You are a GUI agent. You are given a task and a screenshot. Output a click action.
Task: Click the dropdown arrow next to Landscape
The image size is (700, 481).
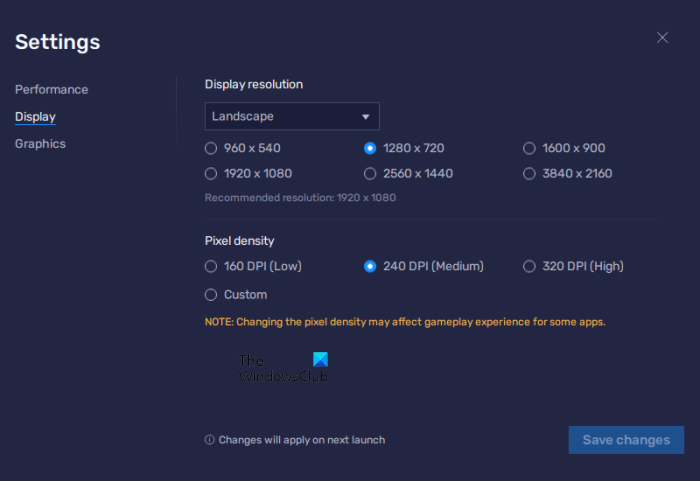(366, 116)
